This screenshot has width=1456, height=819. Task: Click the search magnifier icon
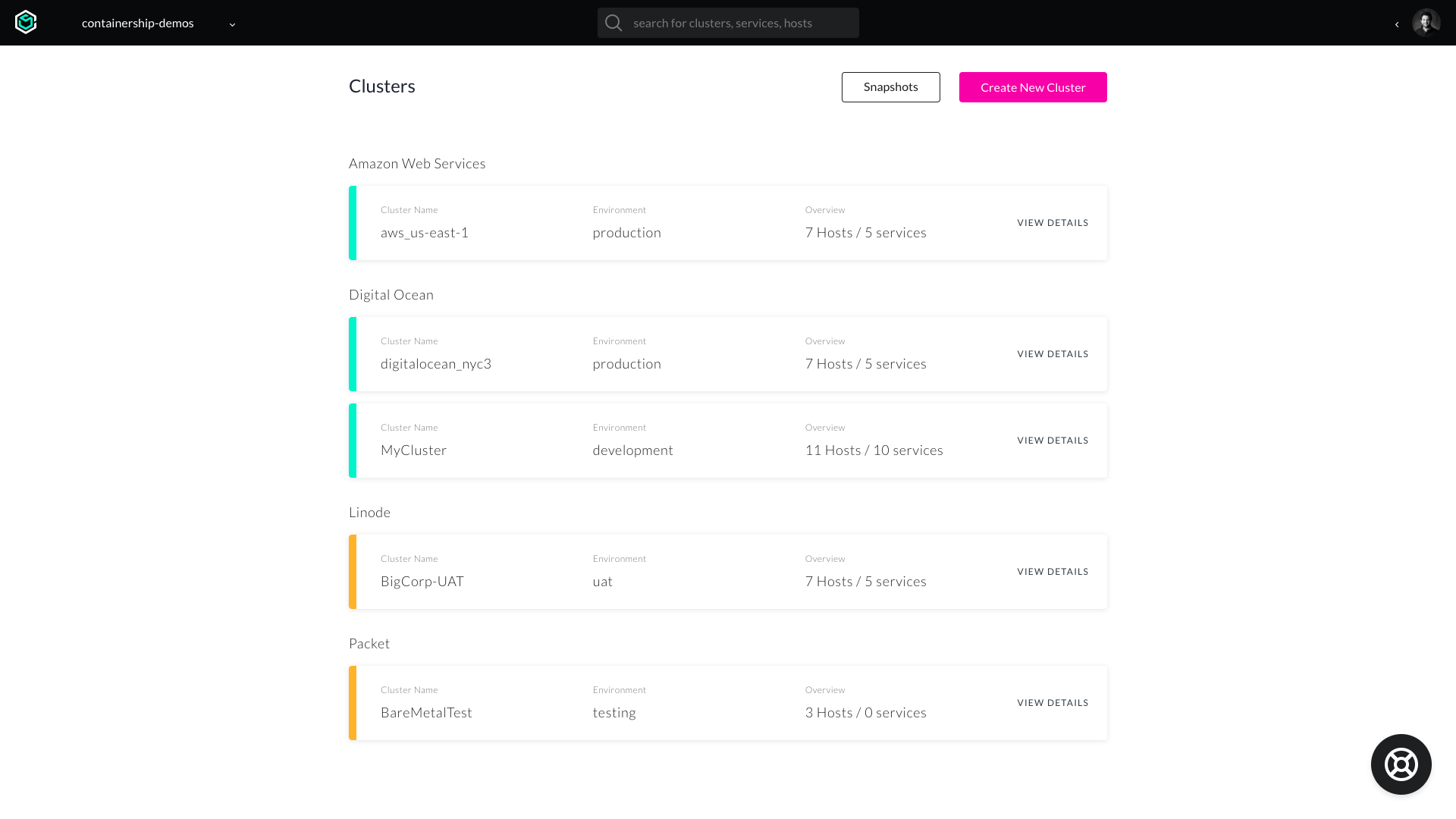click(613, 23)
